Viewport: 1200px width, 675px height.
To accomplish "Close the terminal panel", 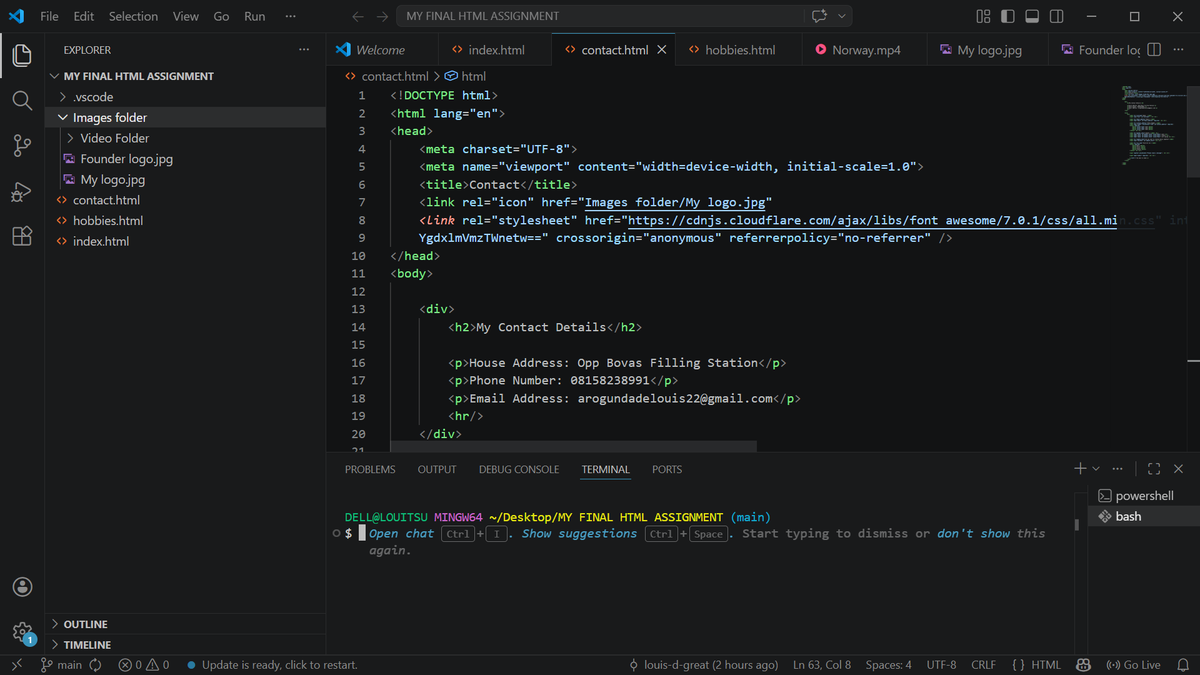I will coord(1178,469).
